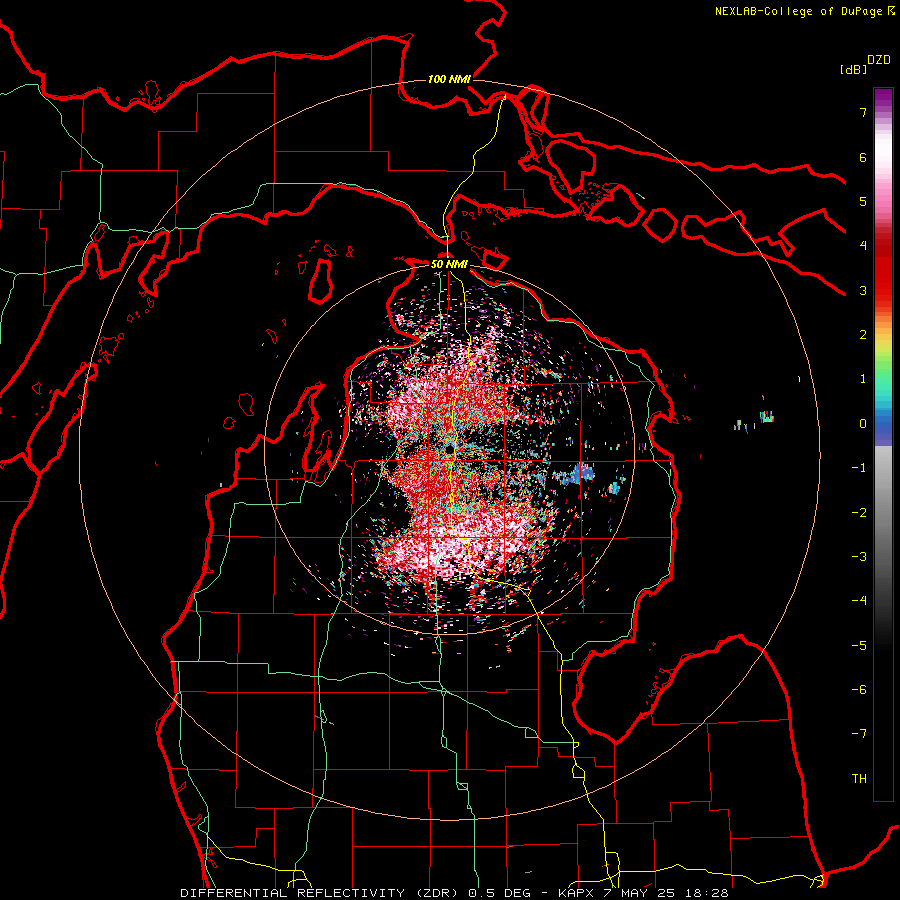Click the '50 NMI' range ring label
The width and height of the screenshot is (900, 900).
pos(449,265)
